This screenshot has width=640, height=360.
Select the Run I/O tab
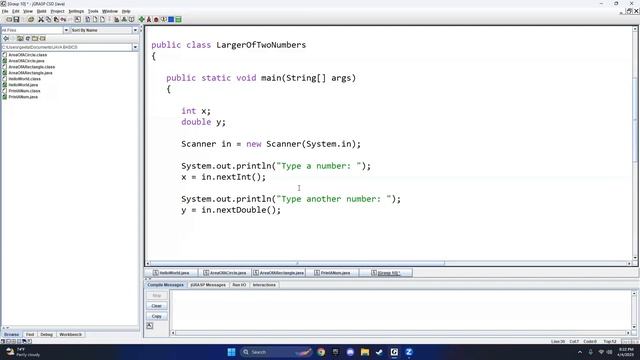click(239, 285)
